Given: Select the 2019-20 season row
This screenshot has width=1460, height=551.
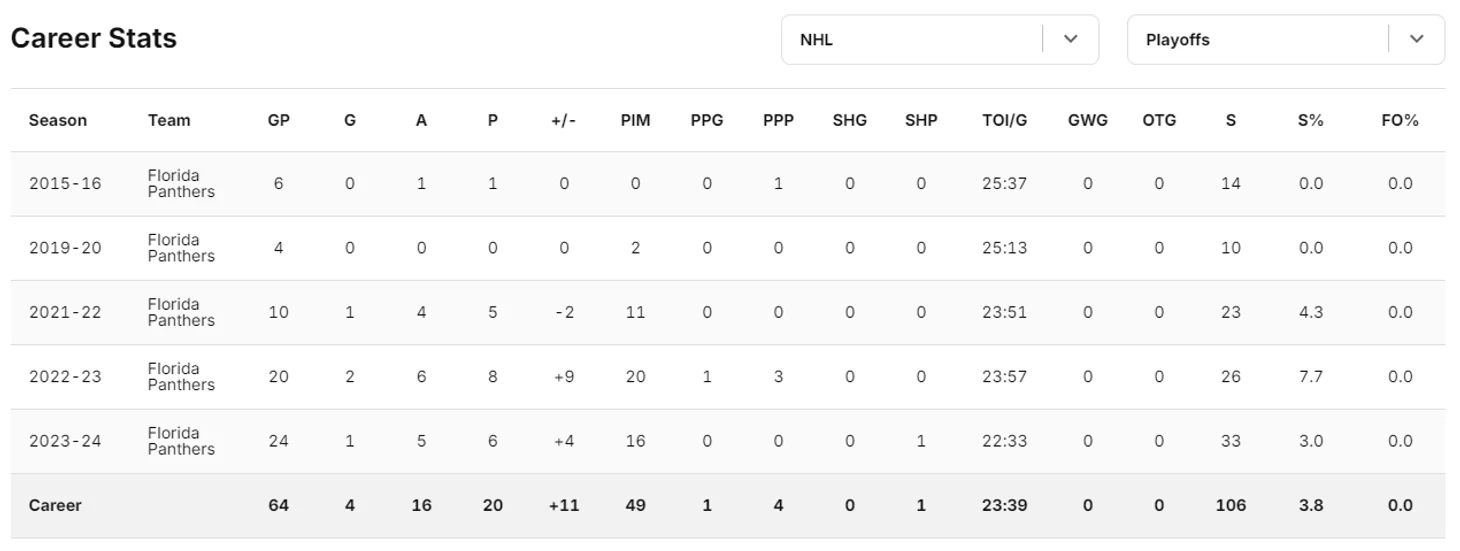Looking at the screenshot, I should point(65,248).
